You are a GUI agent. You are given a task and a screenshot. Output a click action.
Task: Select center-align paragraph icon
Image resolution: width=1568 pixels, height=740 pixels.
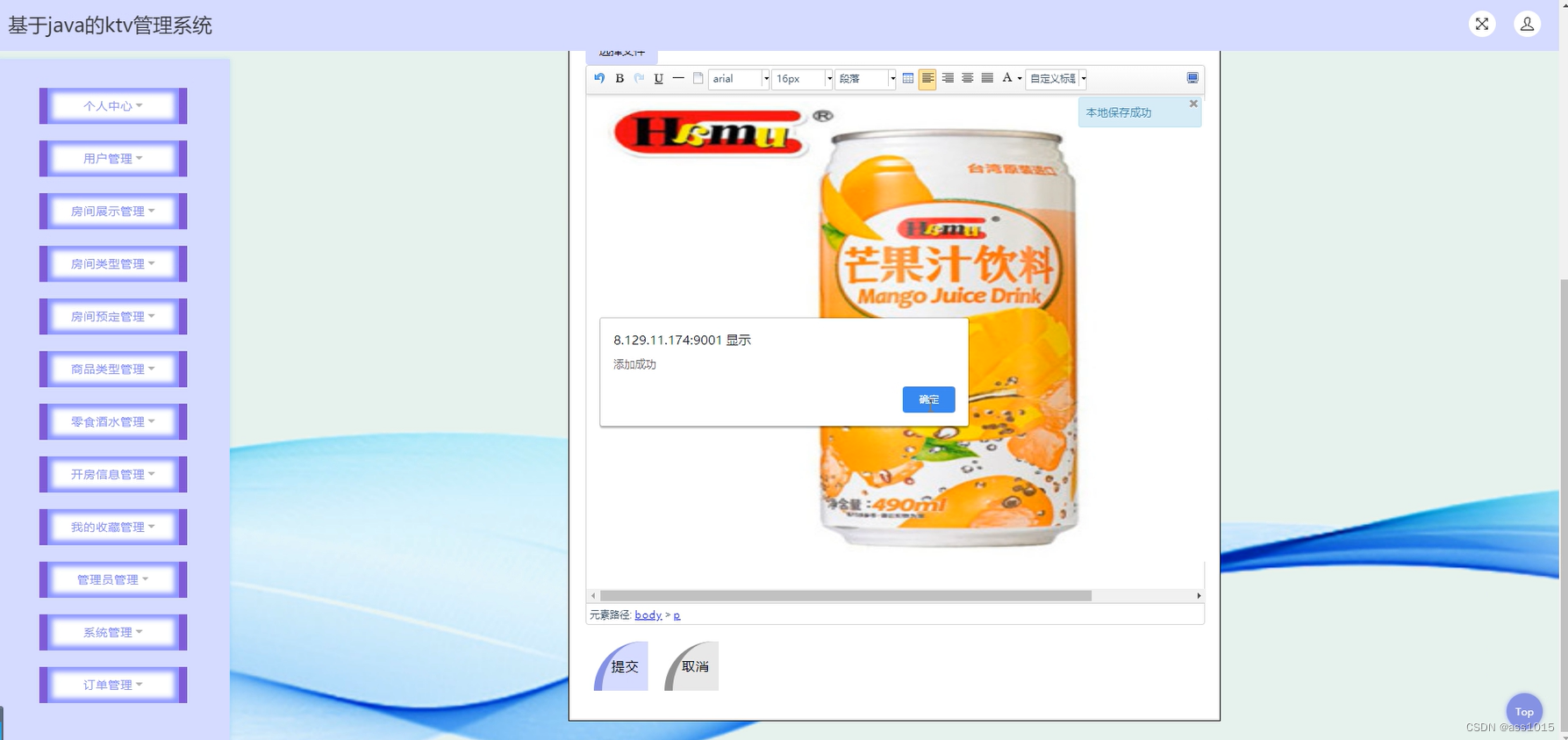coord(968,78)
